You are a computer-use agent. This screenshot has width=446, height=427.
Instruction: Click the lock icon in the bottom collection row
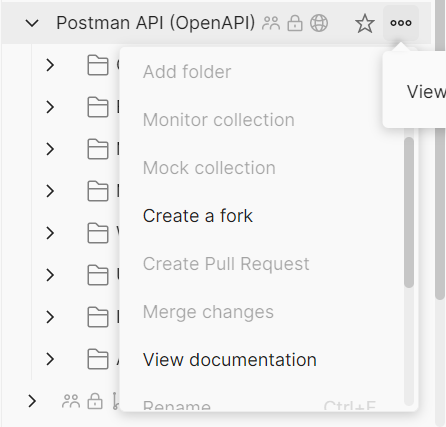95,401
